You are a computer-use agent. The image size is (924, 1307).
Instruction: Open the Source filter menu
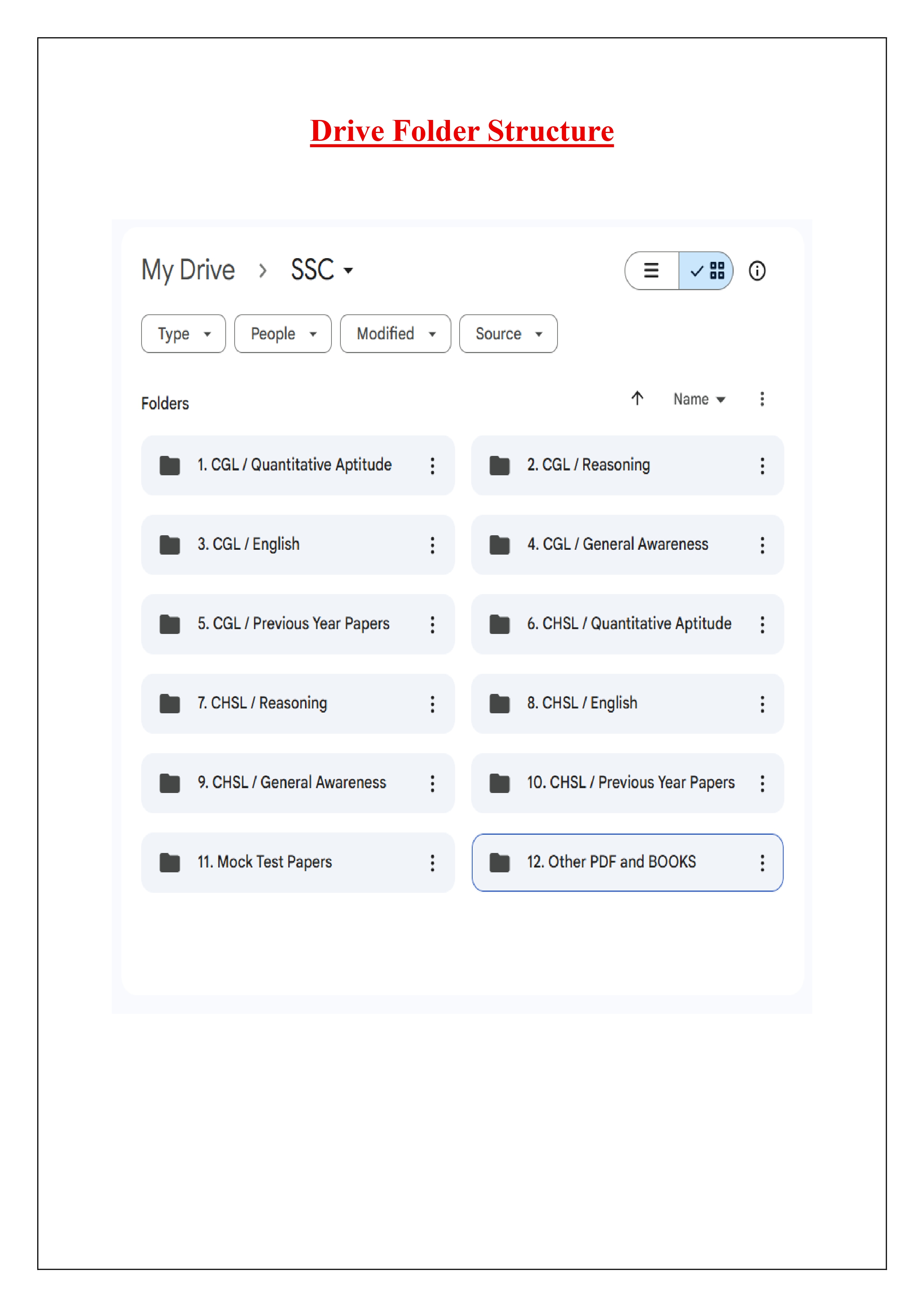(x=507, y=334)
